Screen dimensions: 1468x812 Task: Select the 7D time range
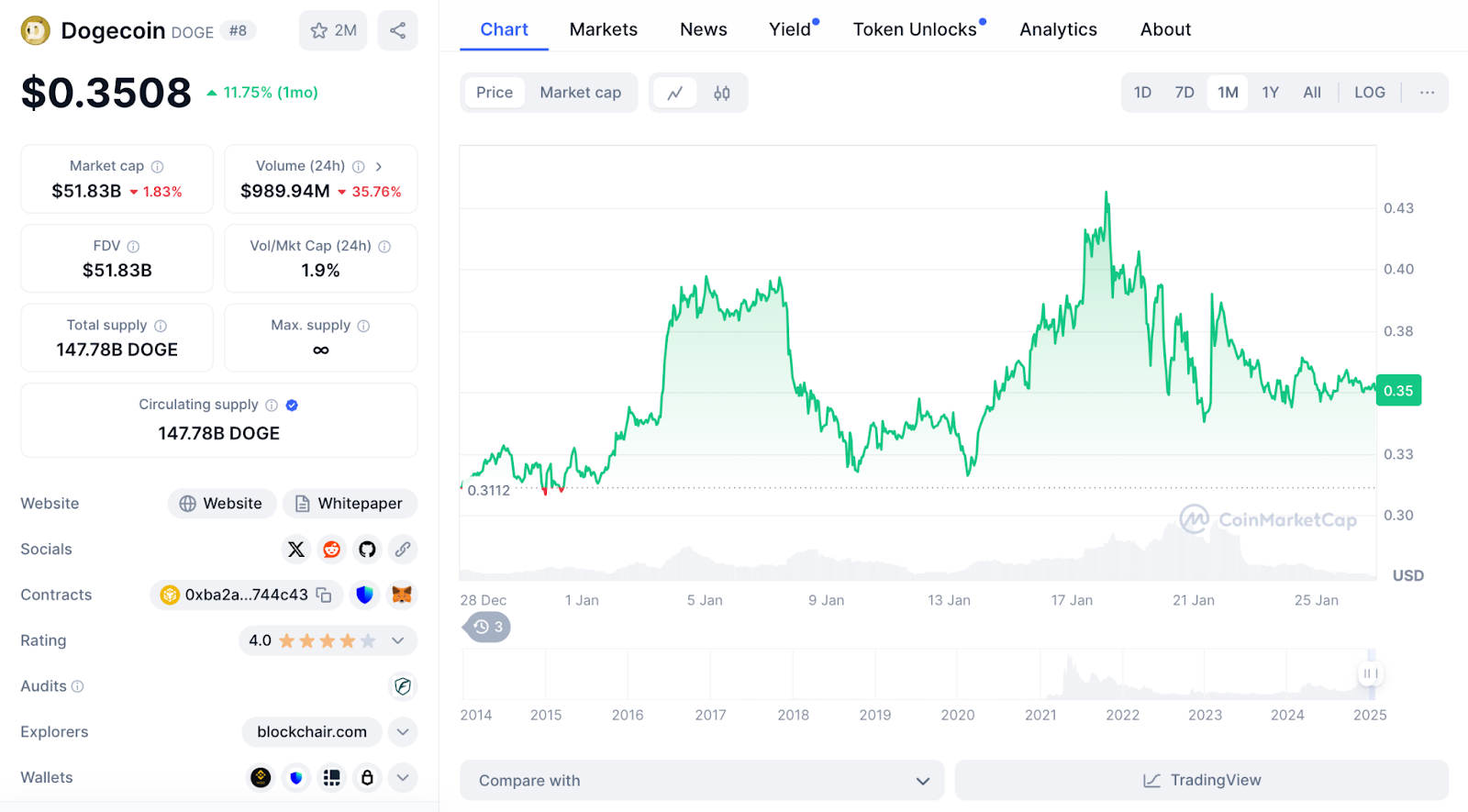pyautogui.click(x=1184, y=93)
